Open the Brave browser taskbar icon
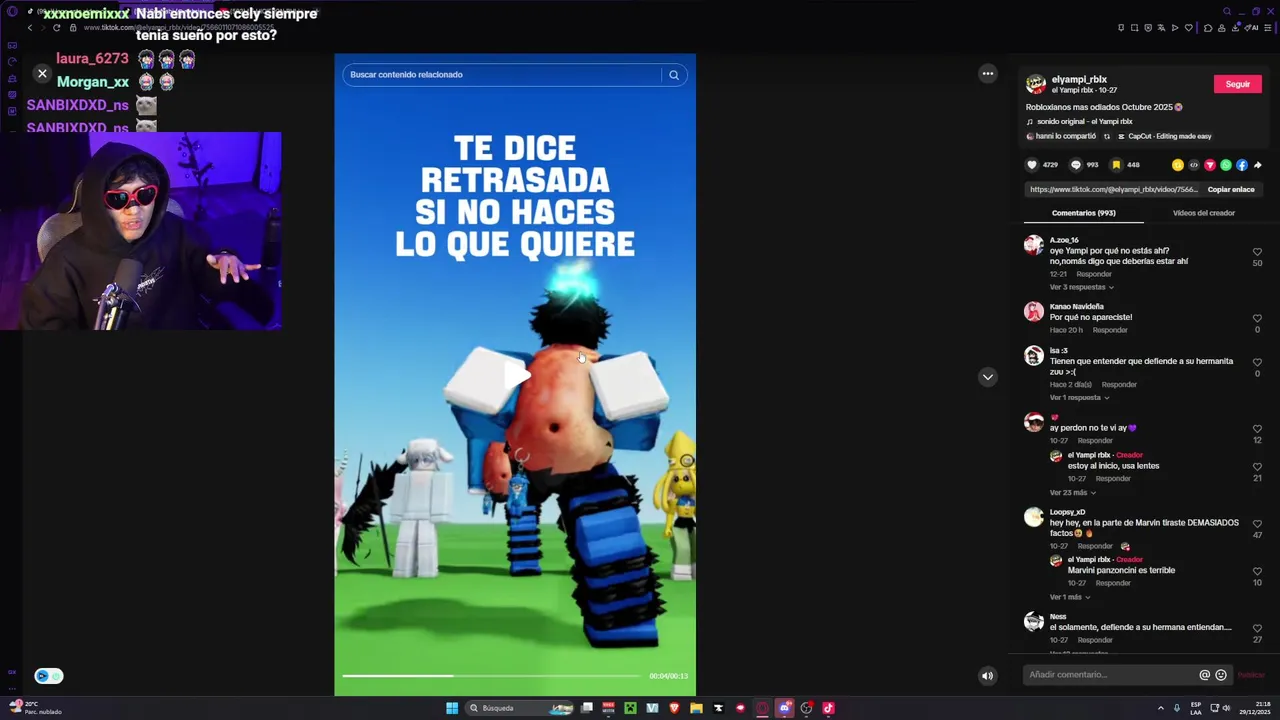 [674, 708]
